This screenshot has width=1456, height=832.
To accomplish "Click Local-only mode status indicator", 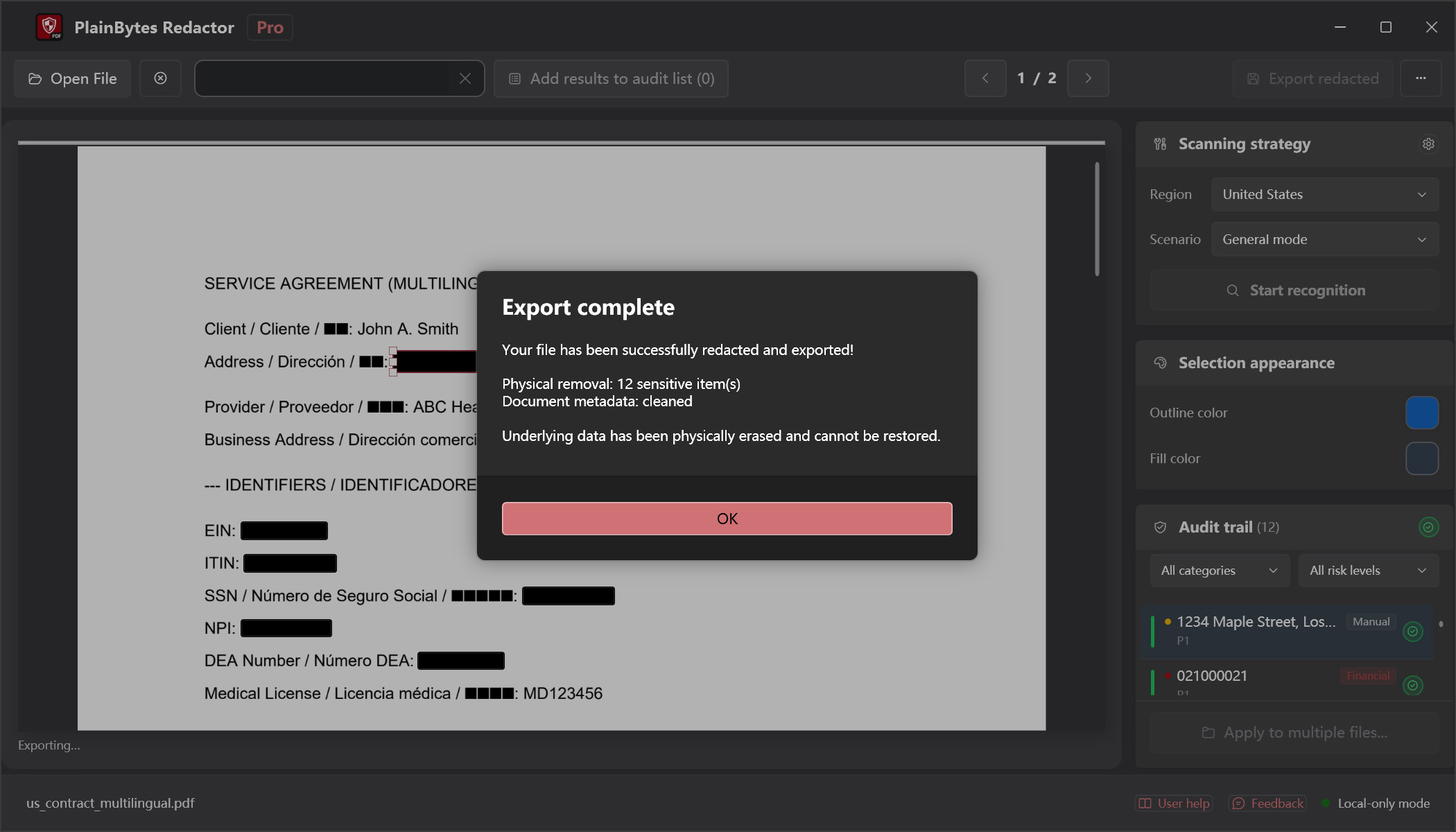I will pyautogui.click(x=1376, y=803).
